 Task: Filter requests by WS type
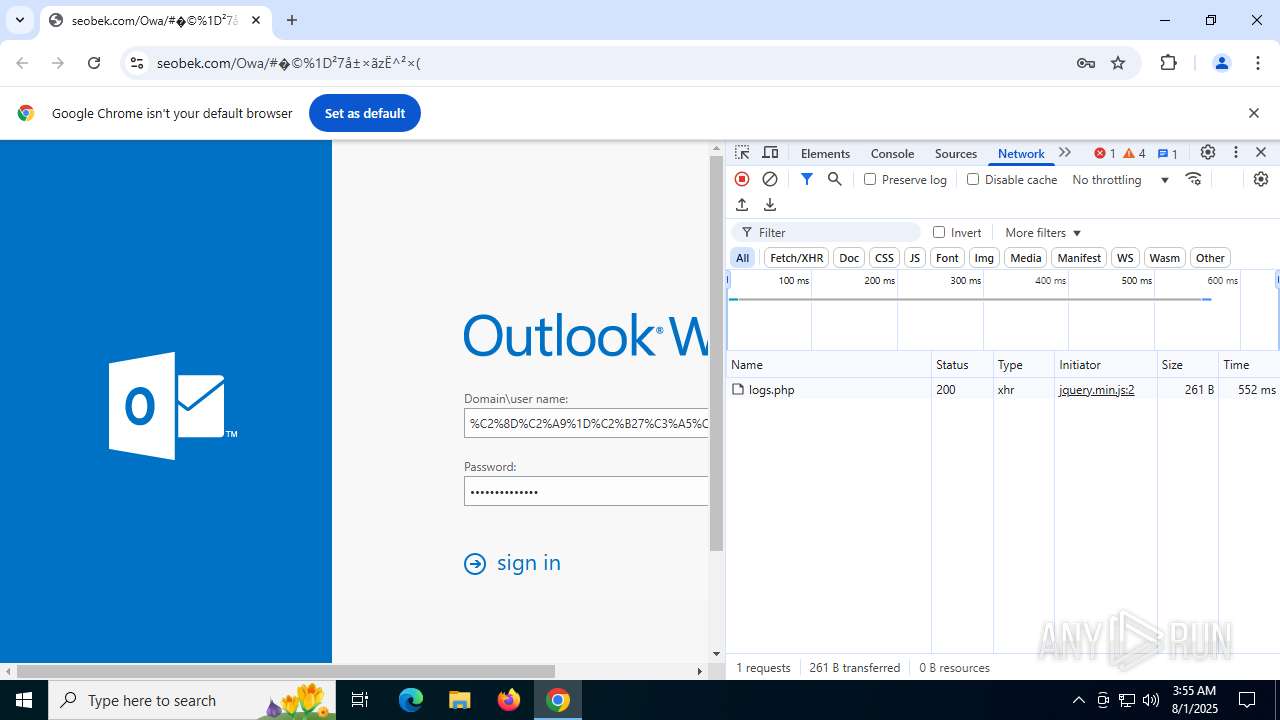click(1125, 258)
